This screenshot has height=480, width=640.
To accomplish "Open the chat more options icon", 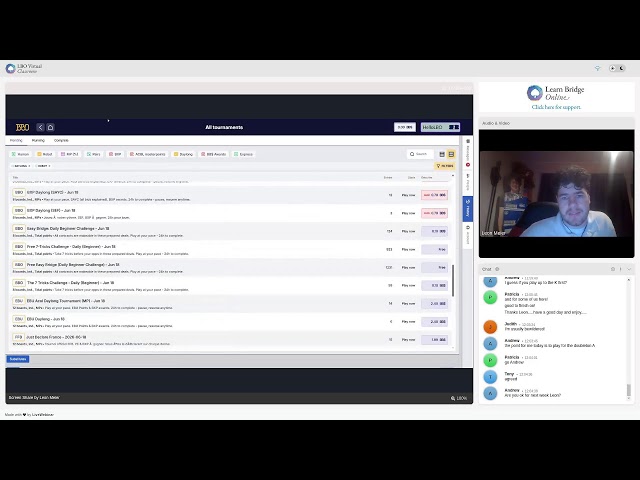I will click(620, 269).
